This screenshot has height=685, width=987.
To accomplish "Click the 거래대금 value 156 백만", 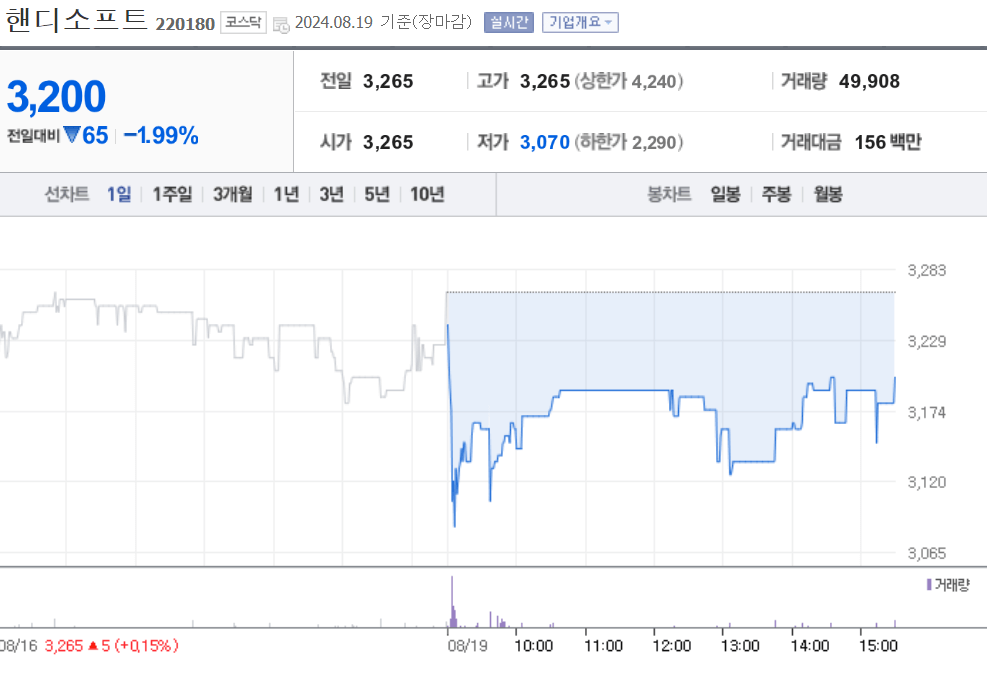I will 888,142.
